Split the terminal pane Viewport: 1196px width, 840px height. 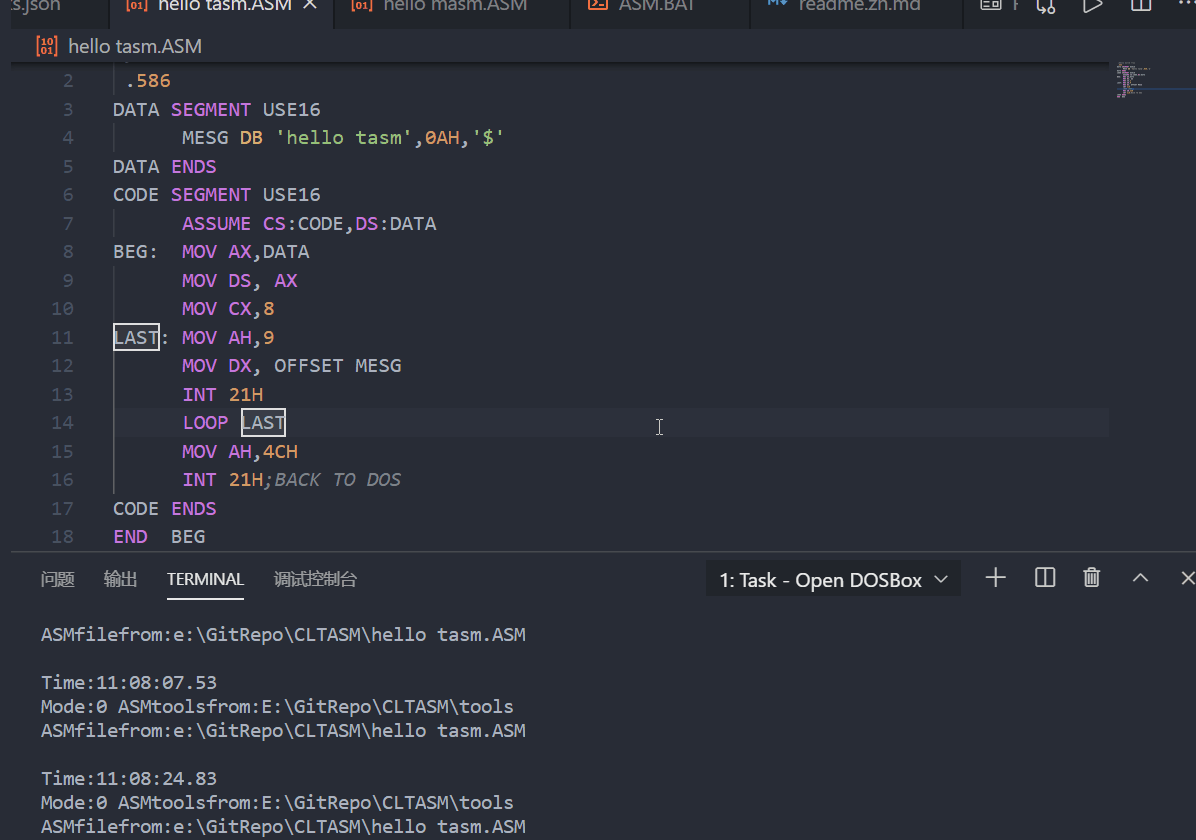point(1045,578)
